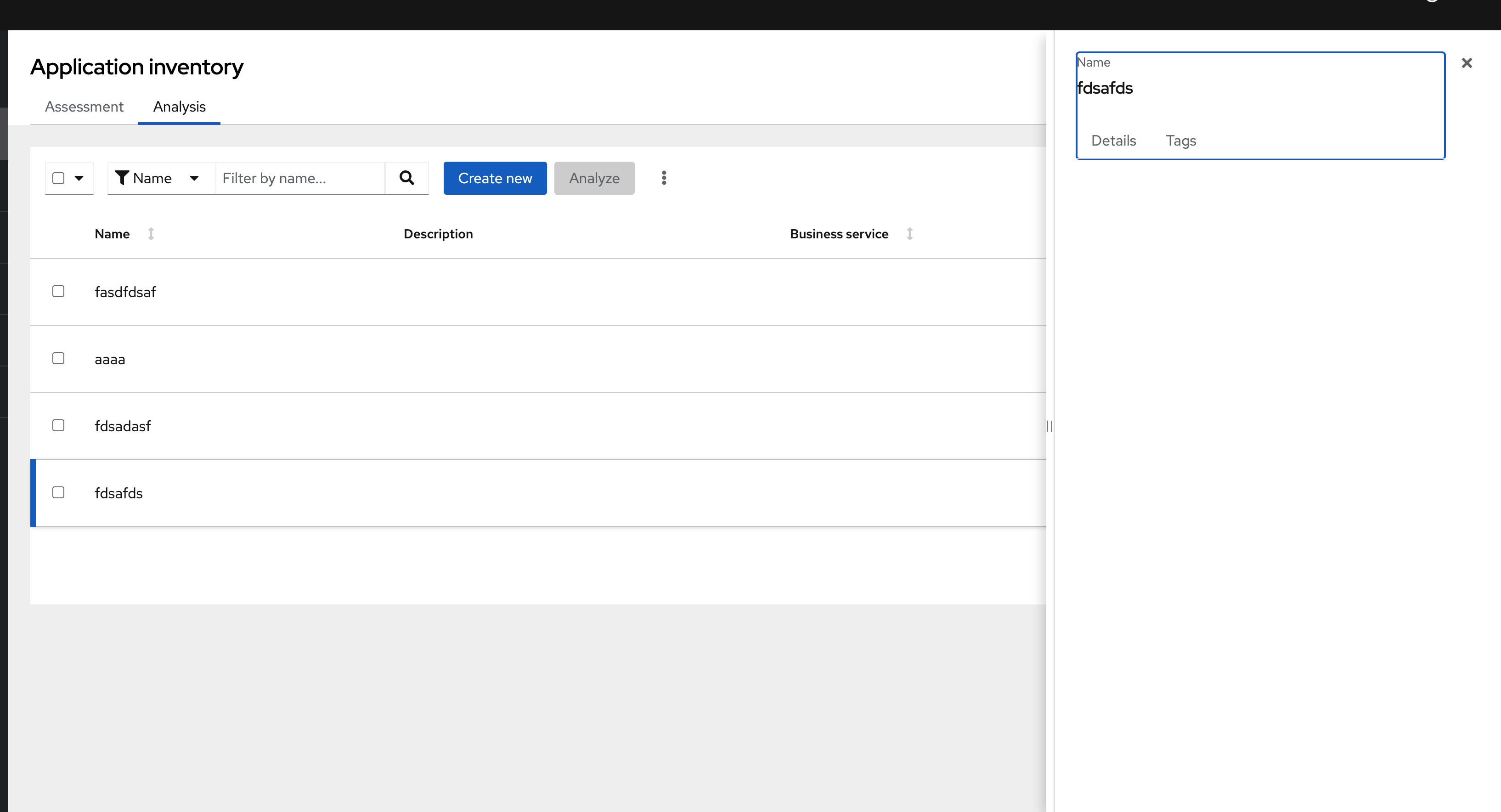Open the kebab menu next to Analyze

pyautogui.click(x=664, y=178)
